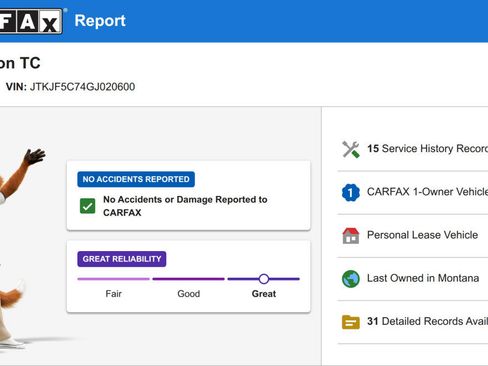Open the 31 Detailed Records Available row
The width and height of the screenshot is (488, 366).
(413, 322)
